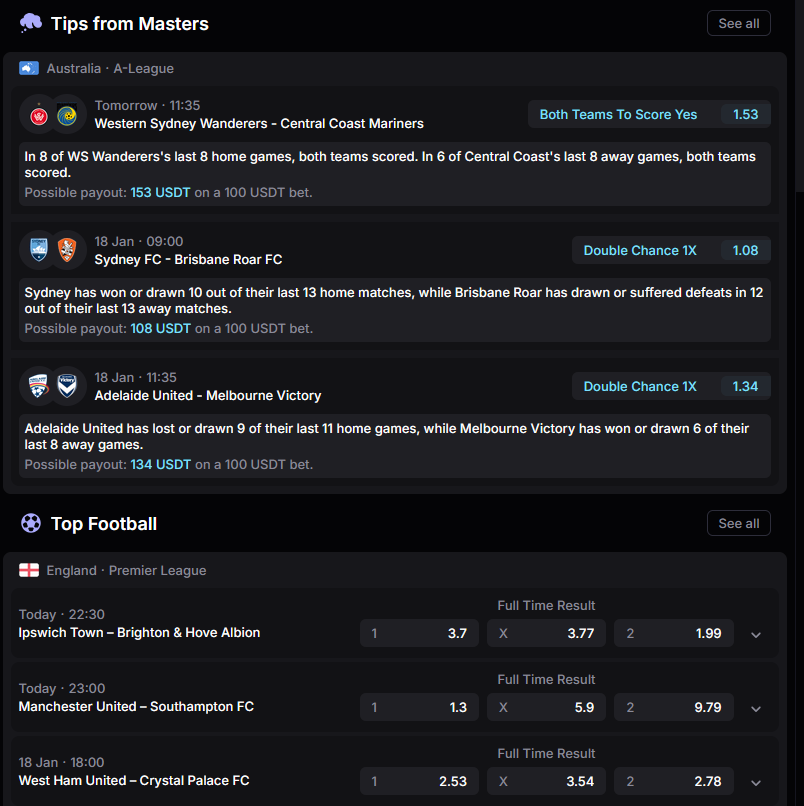See all Top Football matches
Image resolution: width=804 pixels, height=806 pixels.
click(739, 523)
